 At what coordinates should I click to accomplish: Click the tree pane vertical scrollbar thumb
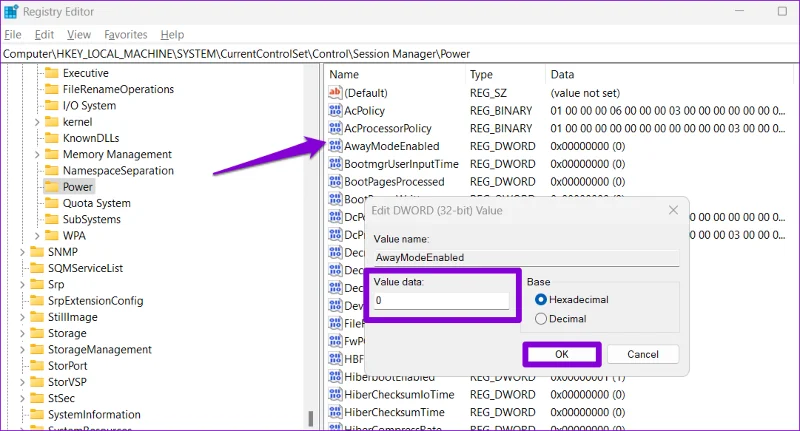(x=311, y=419)
